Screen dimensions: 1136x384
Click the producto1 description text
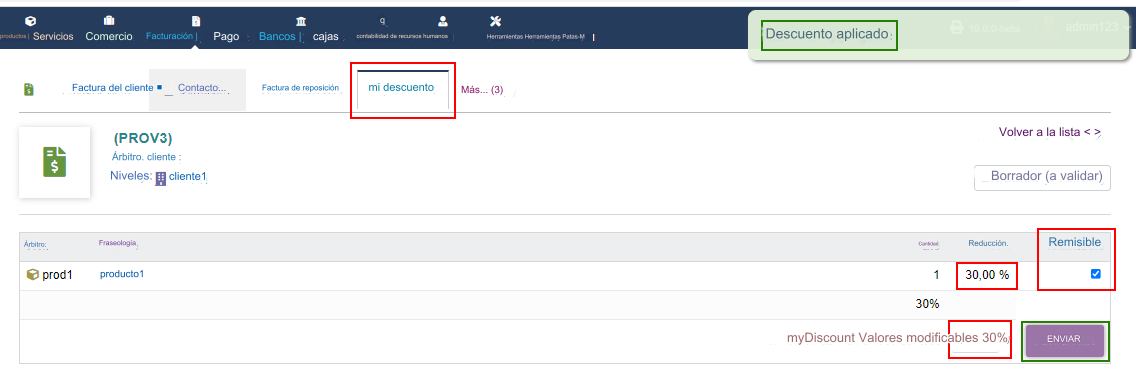[x=122, y=274]
